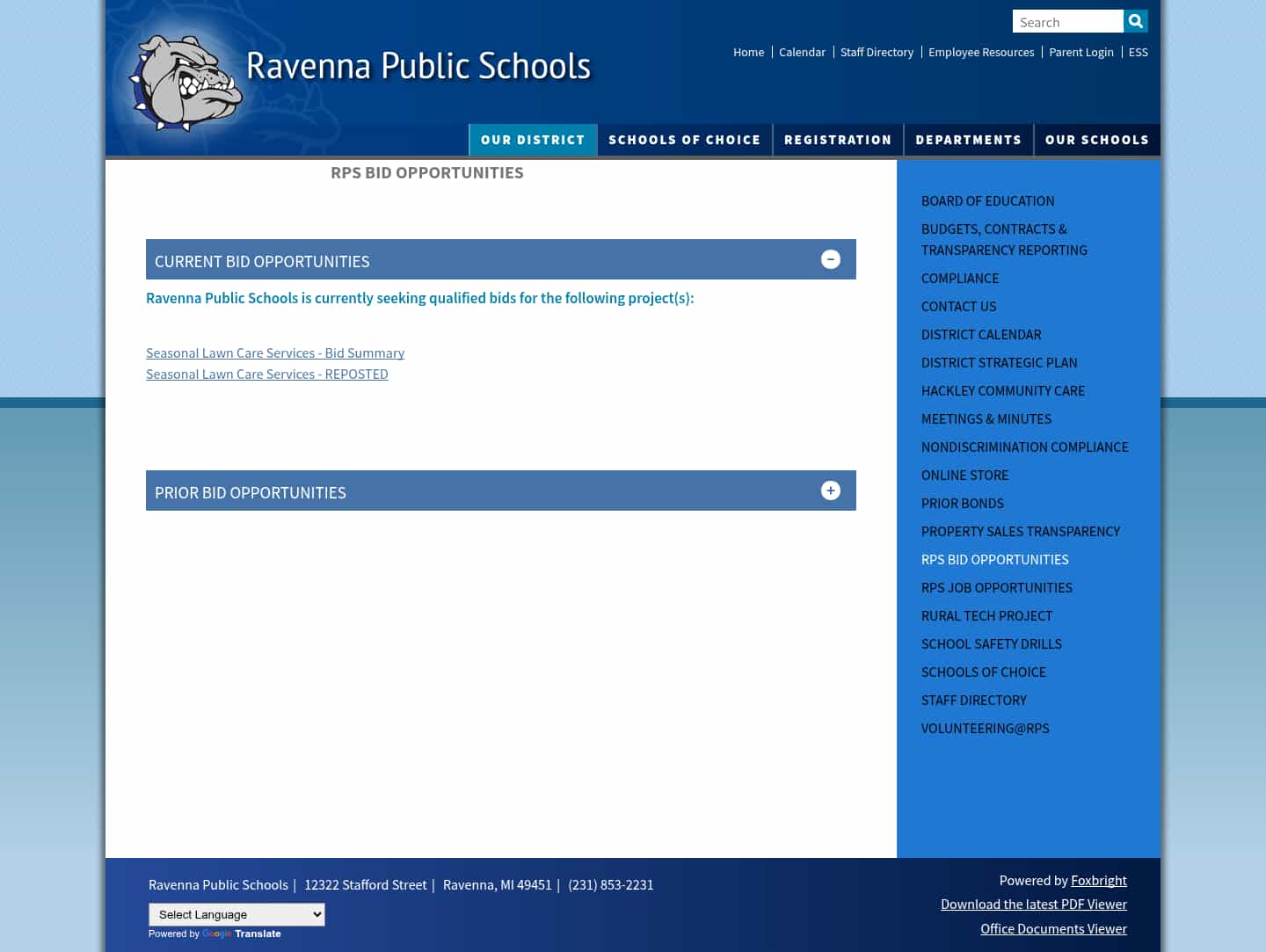Open Rural Tech Project link
The height and width of the screenshot is (952, 1266).
coord(986,616)
